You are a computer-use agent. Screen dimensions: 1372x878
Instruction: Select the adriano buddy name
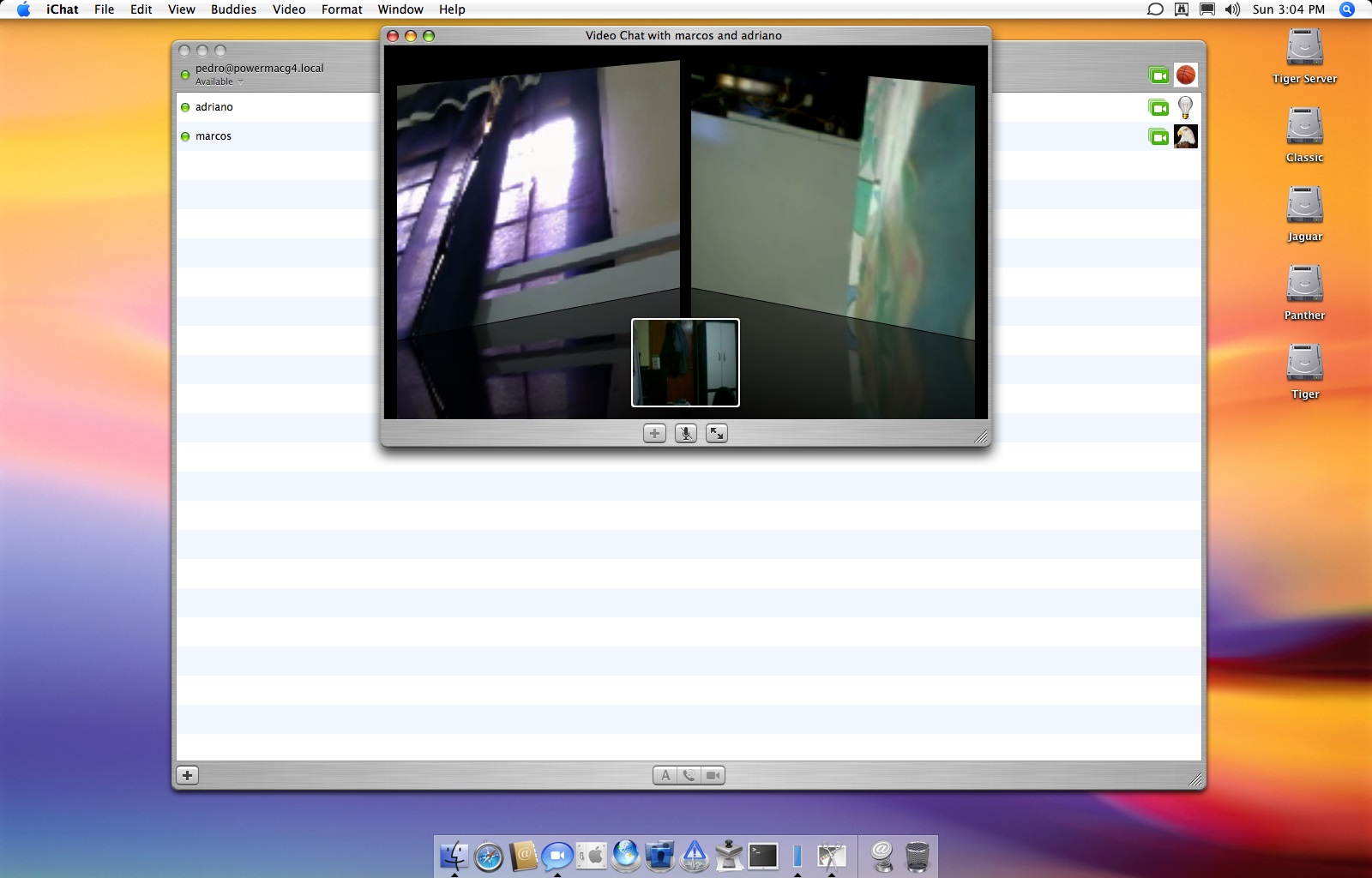point(214,107)
